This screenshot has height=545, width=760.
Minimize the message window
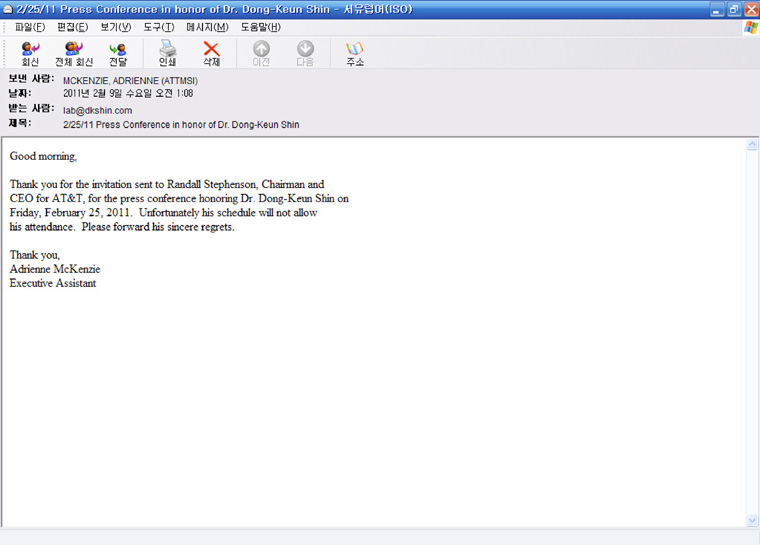pyautogui.click(x=717, y=10)
